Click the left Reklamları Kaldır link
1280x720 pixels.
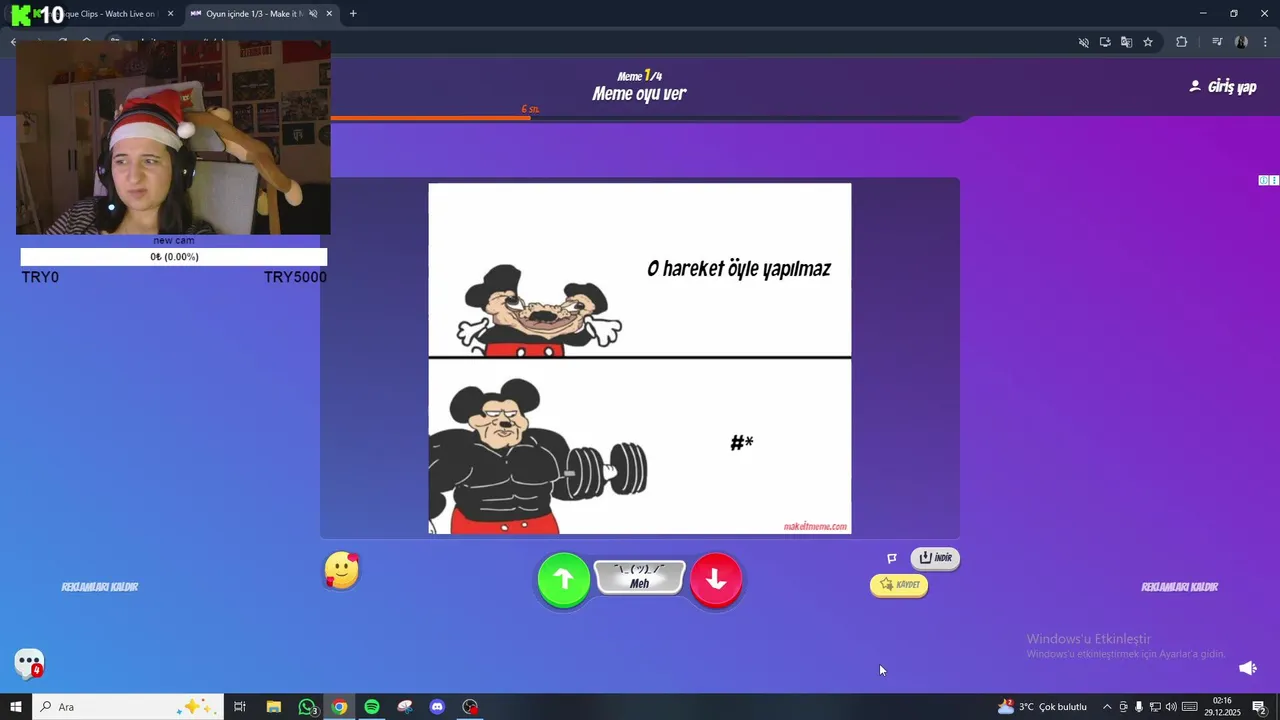(100, 587)
